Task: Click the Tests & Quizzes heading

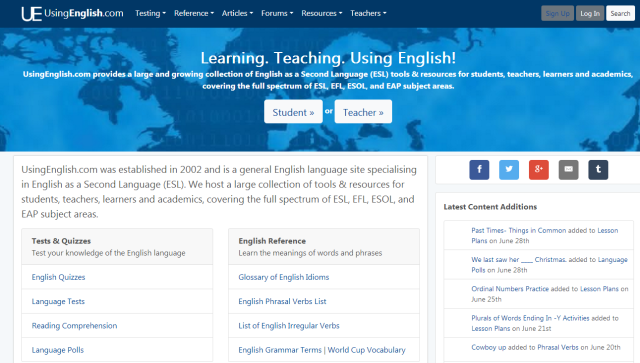Action: pyautogui.click(x=61, y=241)
